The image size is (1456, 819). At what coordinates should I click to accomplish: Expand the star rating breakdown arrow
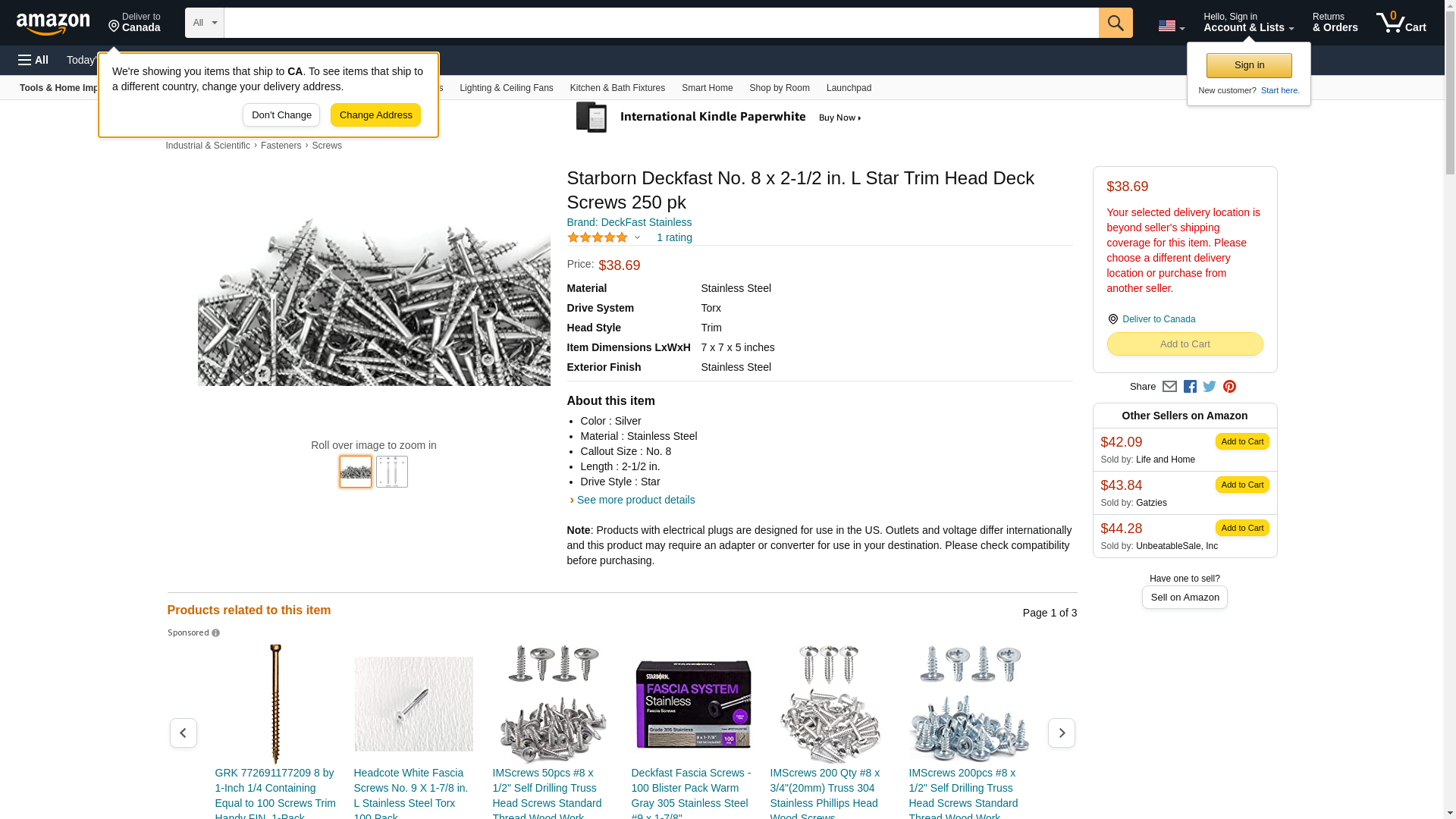637,238
